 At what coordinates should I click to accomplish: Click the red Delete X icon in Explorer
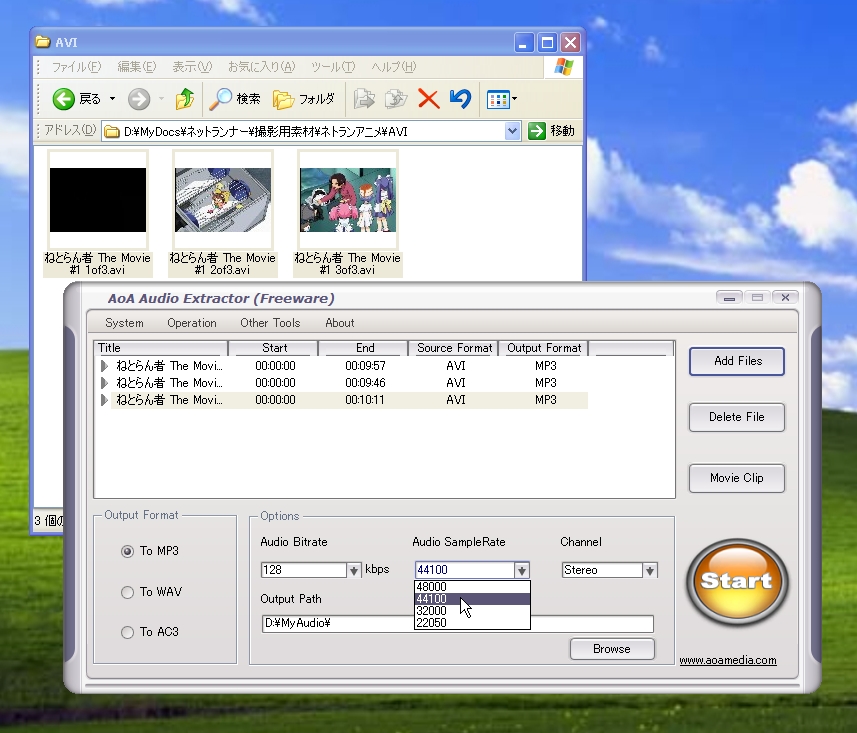(x=428, y=99)
